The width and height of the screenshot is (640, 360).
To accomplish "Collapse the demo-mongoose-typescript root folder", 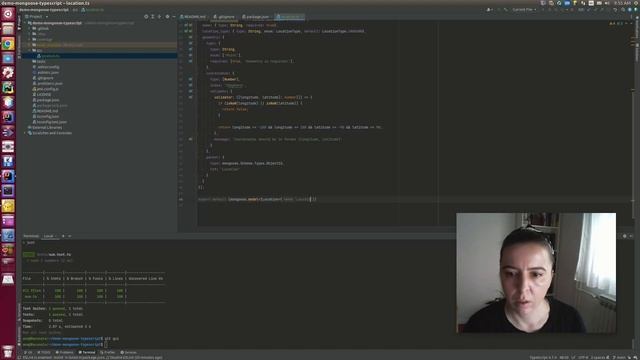I will pos(25,23).
